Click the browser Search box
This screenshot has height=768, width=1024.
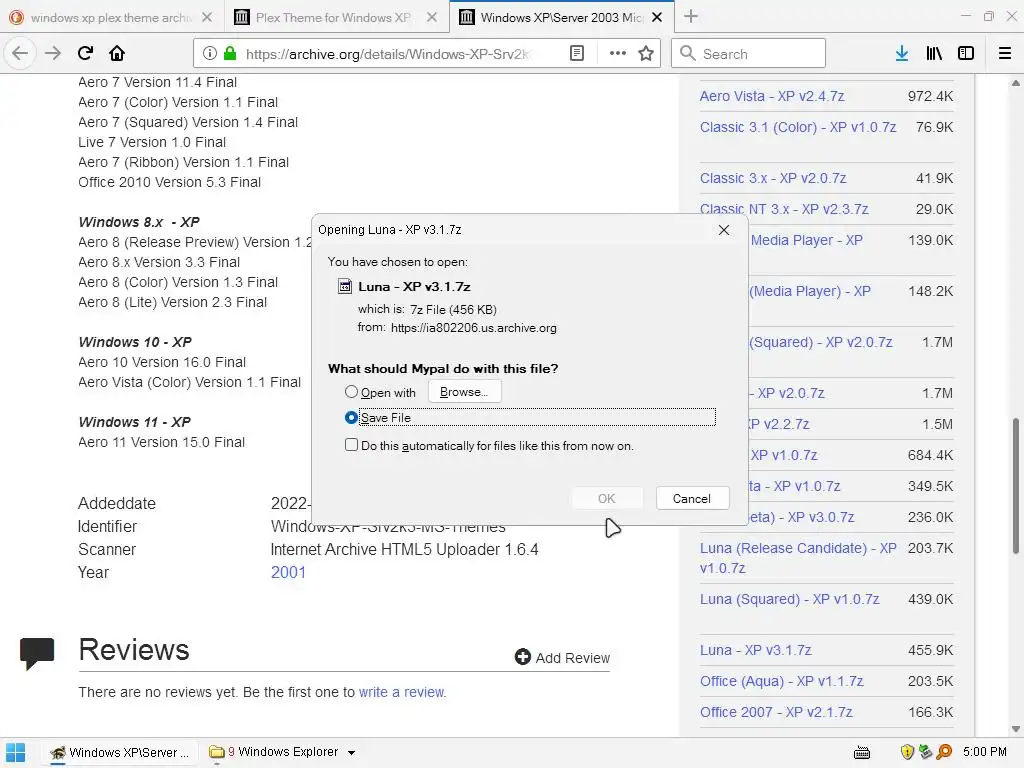coord(748,54)
